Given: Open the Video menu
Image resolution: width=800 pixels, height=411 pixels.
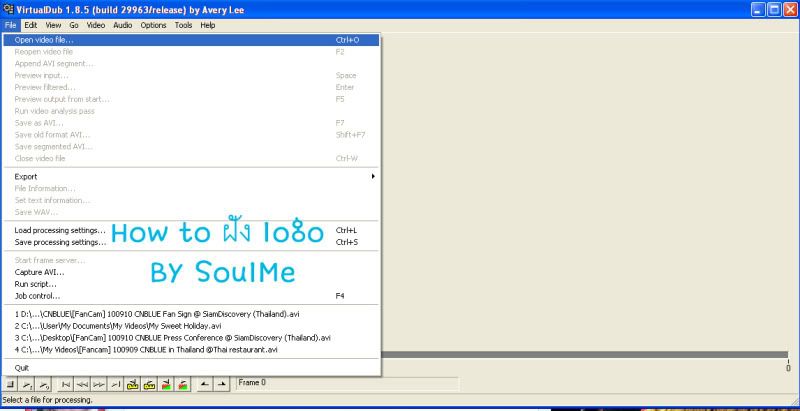Looking at the screenshot, I should click(95, 25).
